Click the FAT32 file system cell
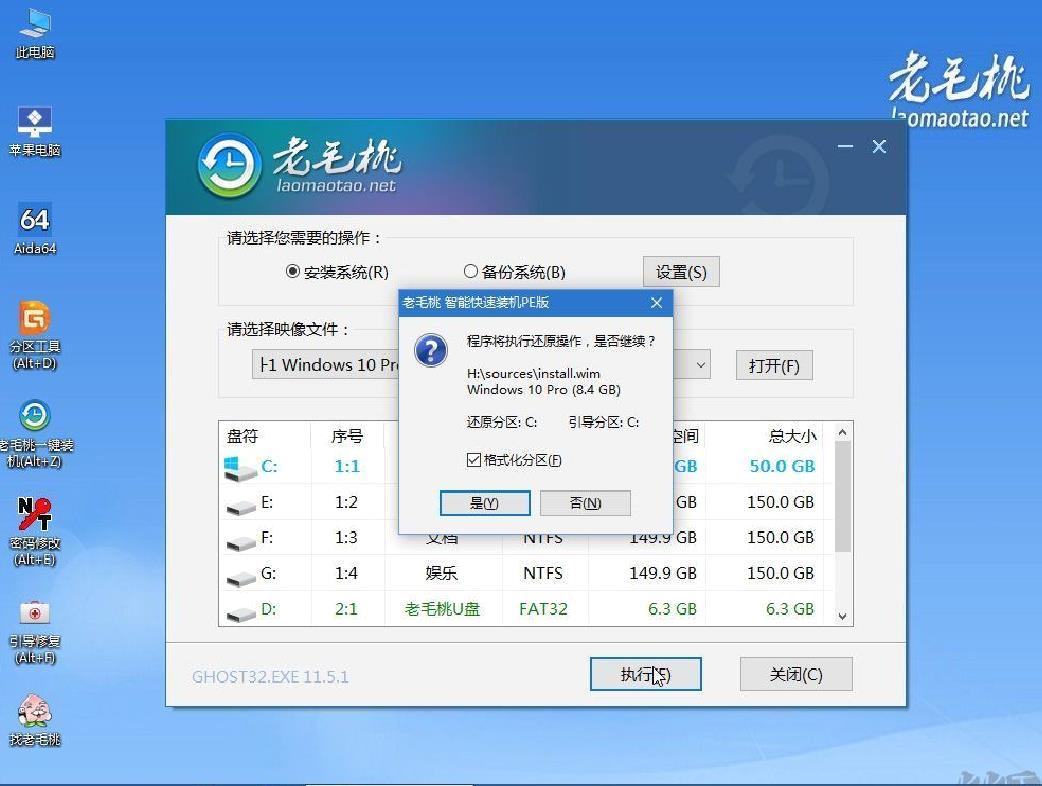This screenshot has height=786, width=1042. (x=543, y=609)
